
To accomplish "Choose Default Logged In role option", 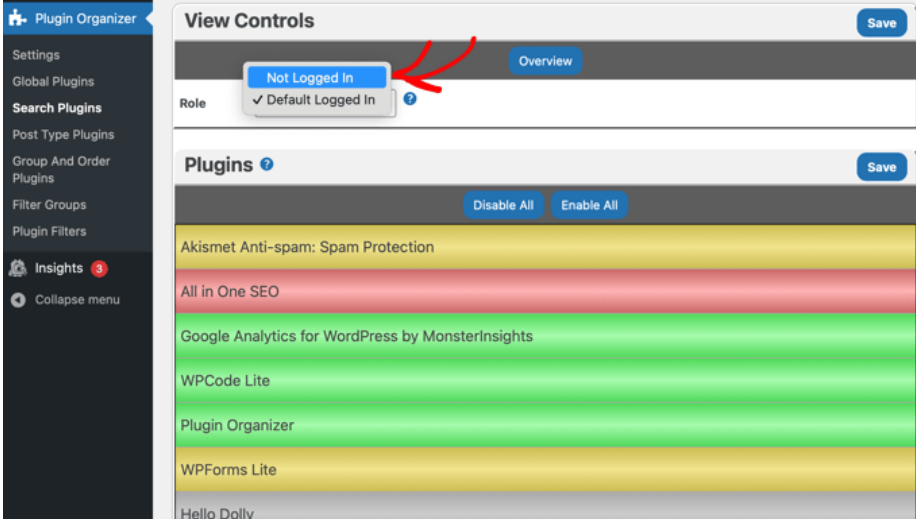I will [320, 100].
